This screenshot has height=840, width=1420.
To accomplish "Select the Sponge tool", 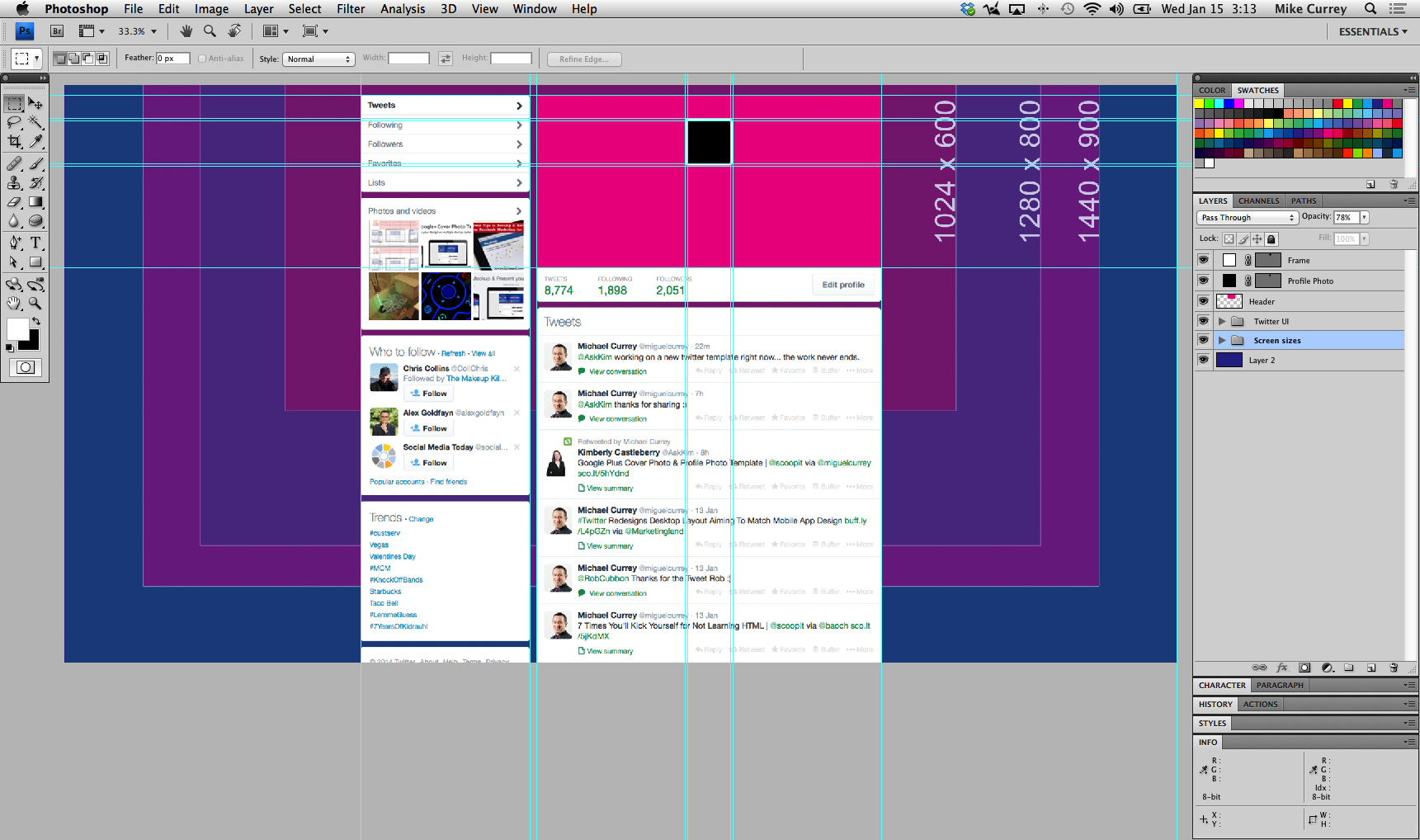I will pos(35,220).
